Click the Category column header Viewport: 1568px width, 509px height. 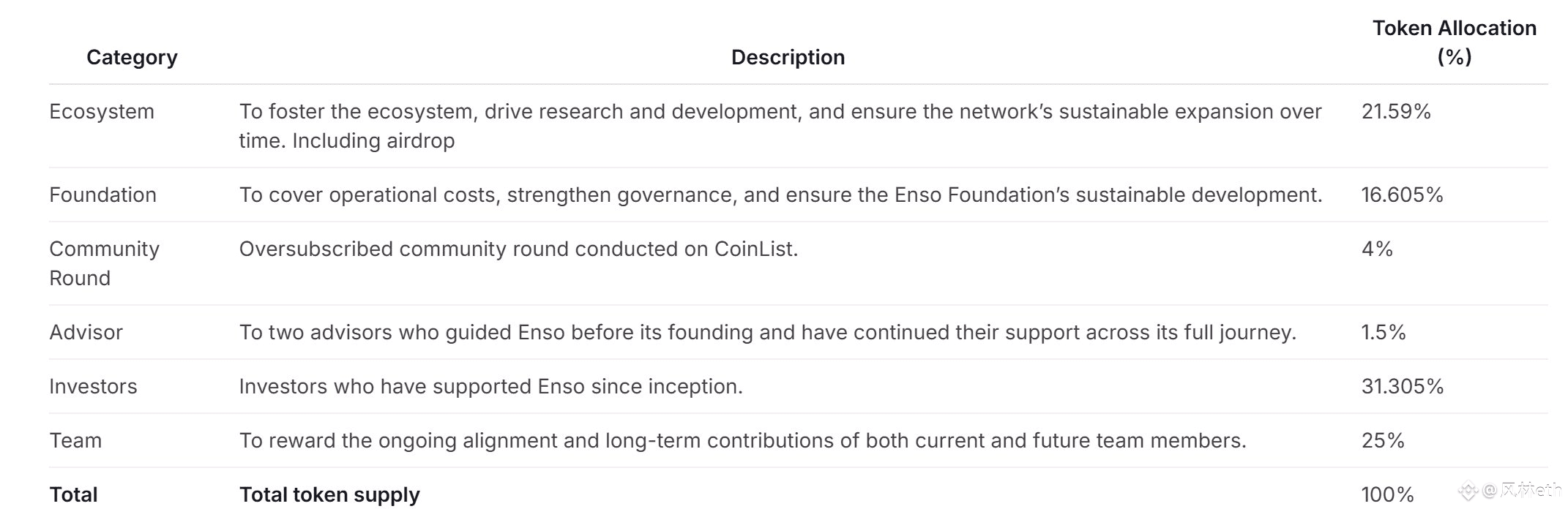coord(132,57)
